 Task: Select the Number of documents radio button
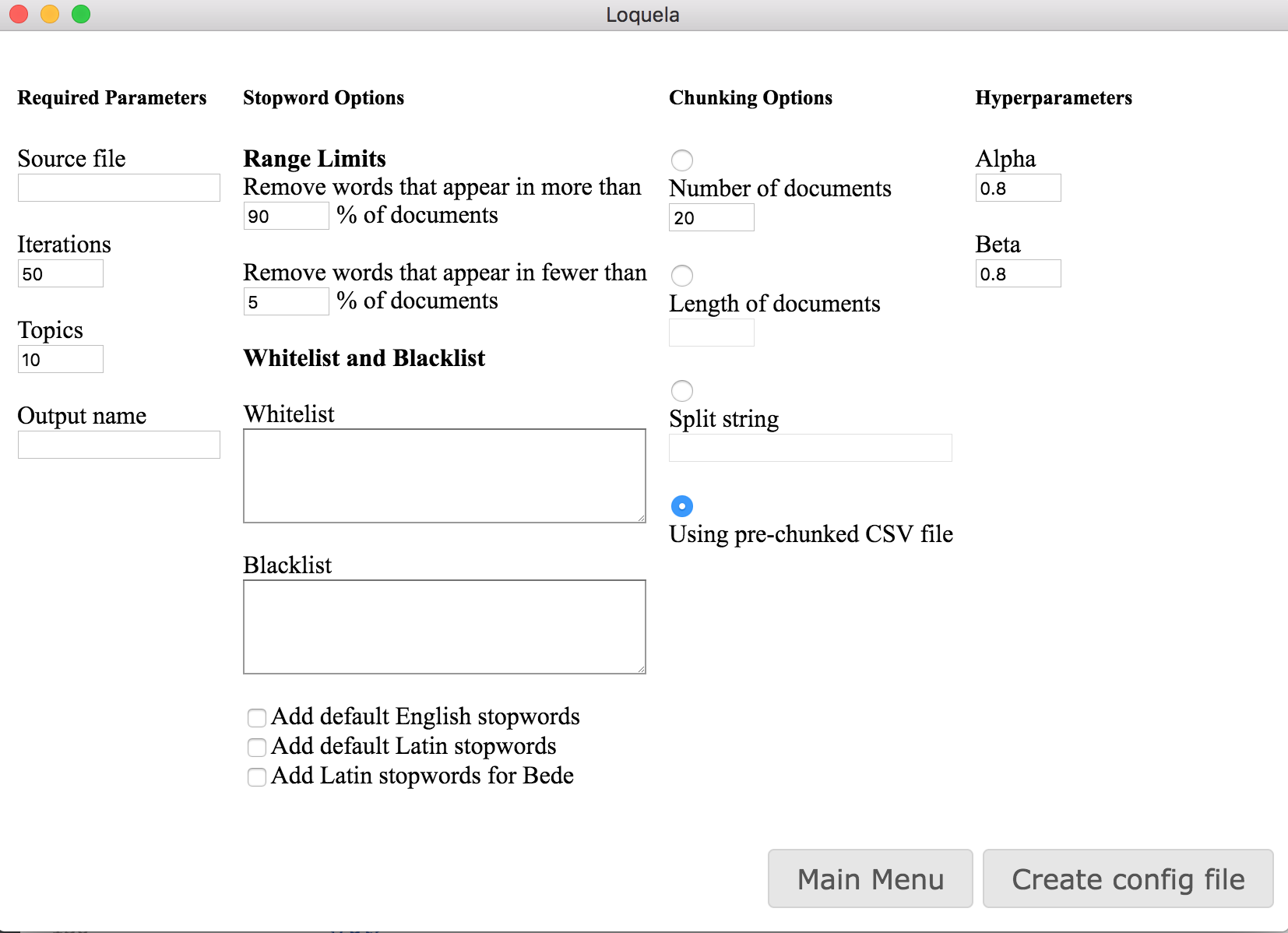[682, 160]
